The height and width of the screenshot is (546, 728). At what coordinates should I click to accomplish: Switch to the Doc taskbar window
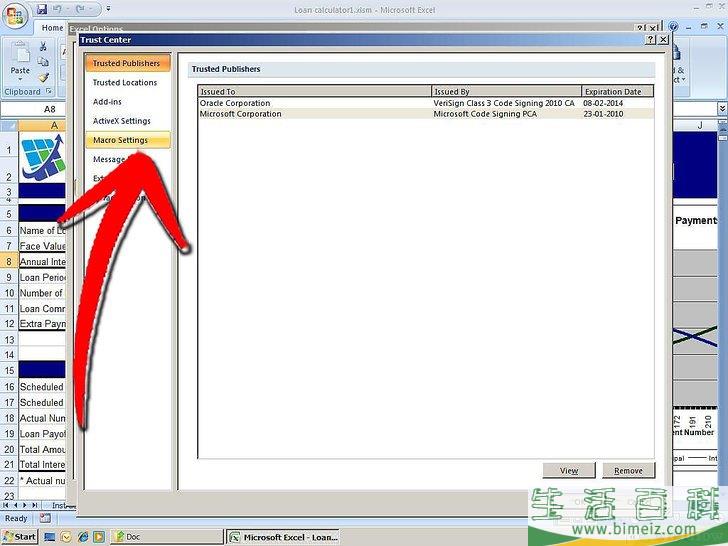(x=167, y=537)
